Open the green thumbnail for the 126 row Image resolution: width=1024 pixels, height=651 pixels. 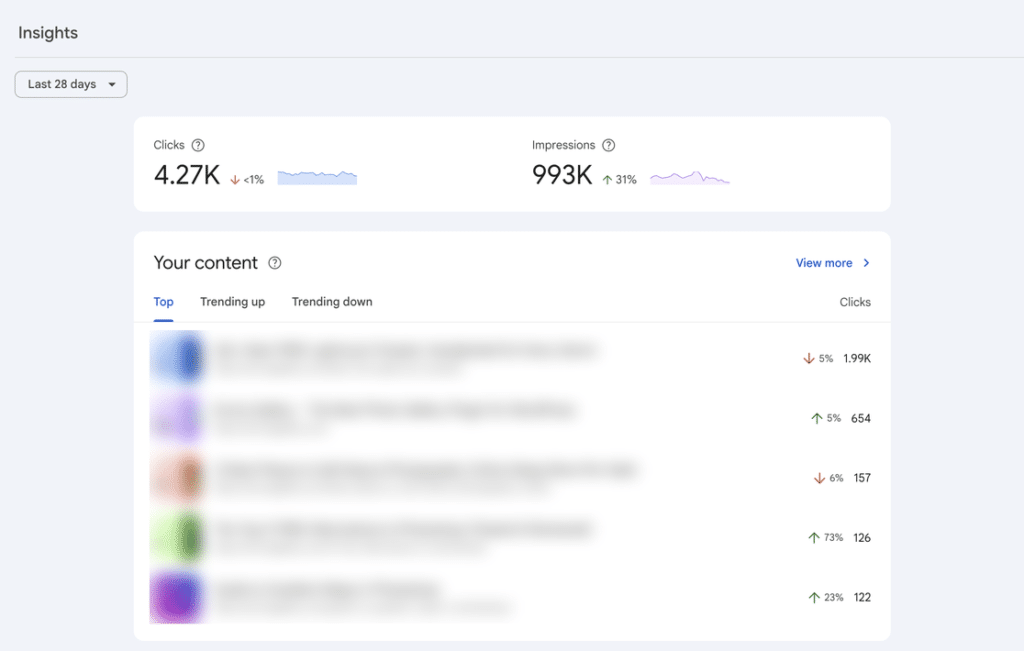point(178,537)
